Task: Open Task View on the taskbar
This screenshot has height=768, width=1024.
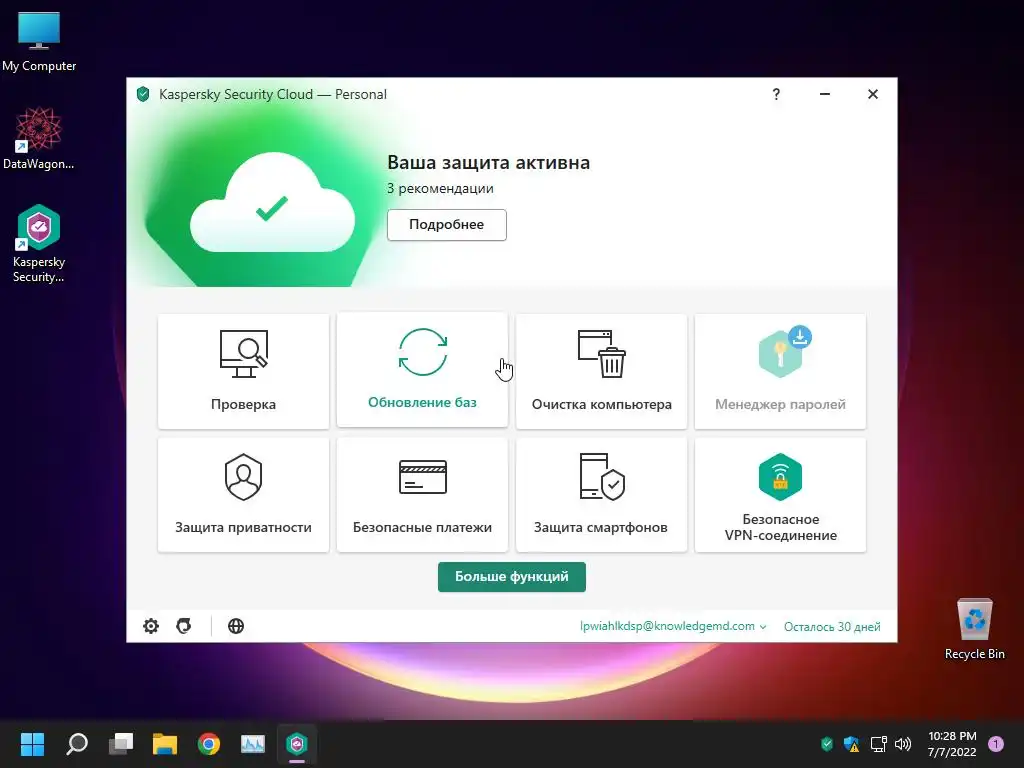Action: tap(121, 743)
